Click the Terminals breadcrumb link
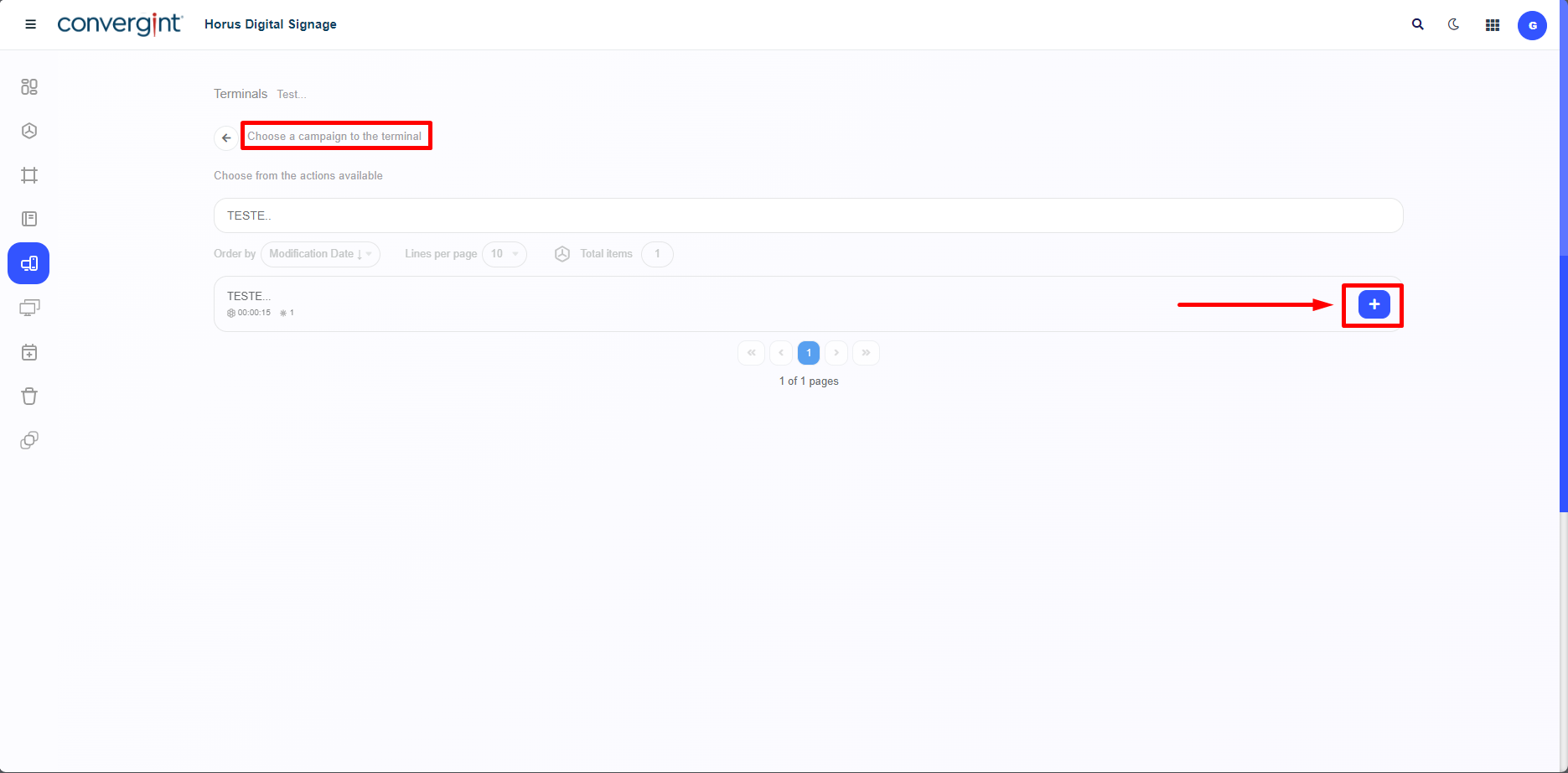The width and height of the screenshot is (1568, 773). pyautogui.click(x=241, y=94)
